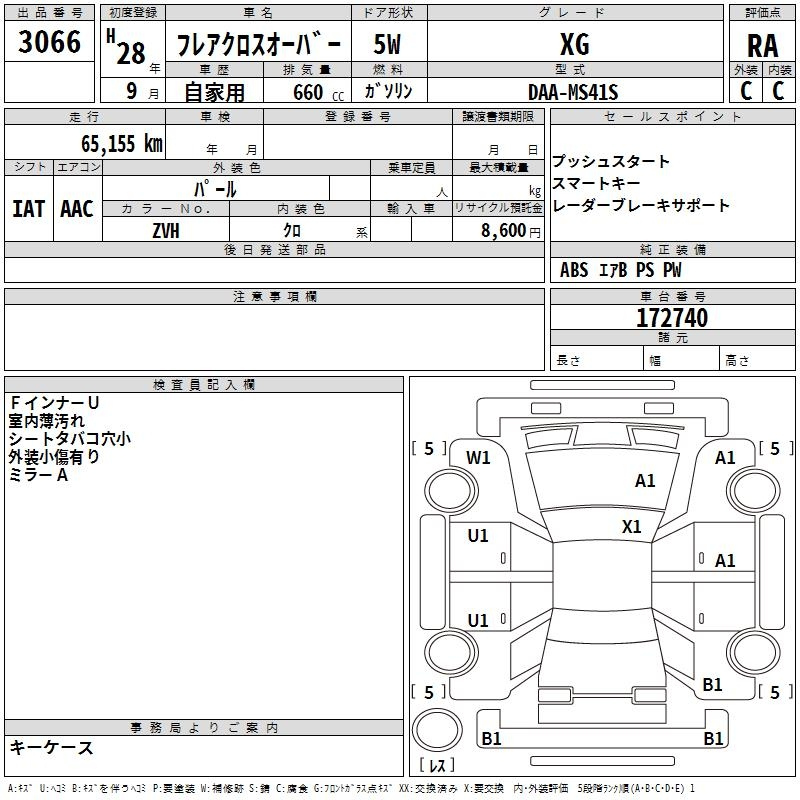Select the 検査員記入欄 header

[x=204, y=385]
